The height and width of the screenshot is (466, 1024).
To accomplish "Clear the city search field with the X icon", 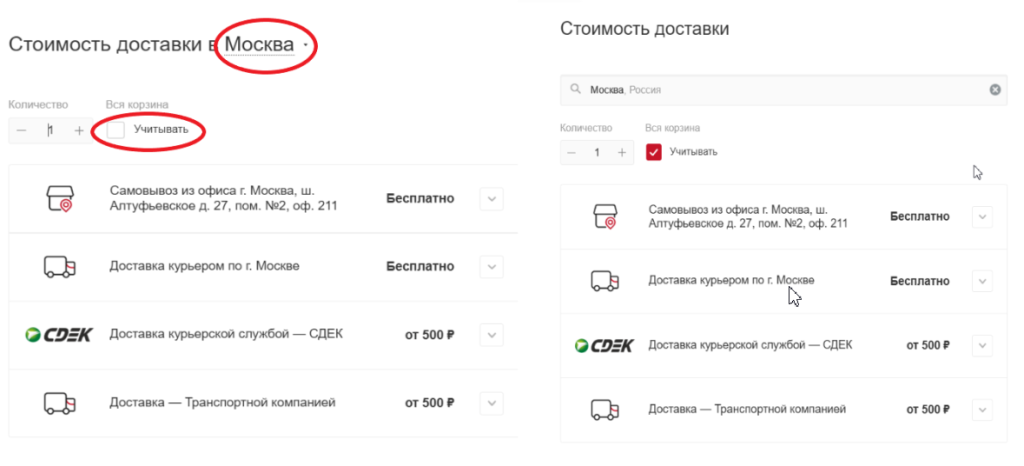I will [994, 90].
